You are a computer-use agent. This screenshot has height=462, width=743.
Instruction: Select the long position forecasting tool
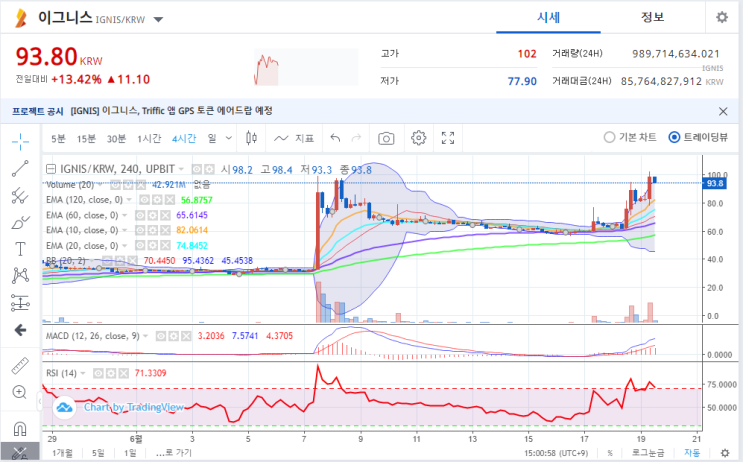click(20, 302)
